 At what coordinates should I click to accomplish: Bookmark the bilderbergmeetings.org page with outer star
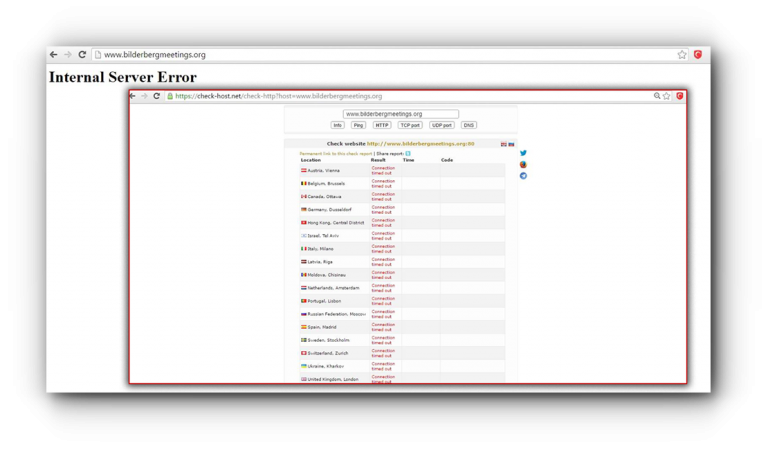click(x=682, y=55)
